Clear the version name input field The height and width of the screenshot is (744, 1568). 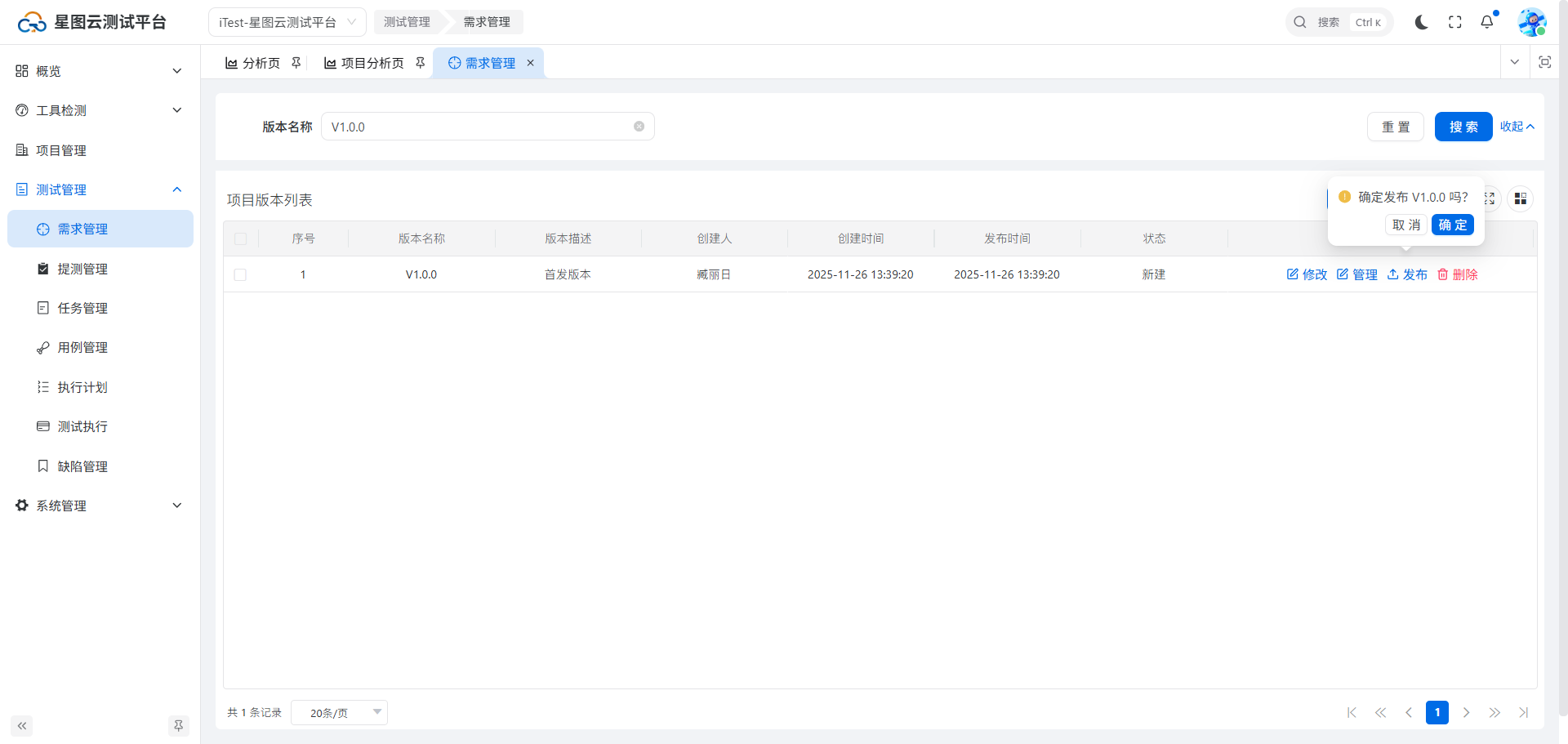[x=639, y=127]
